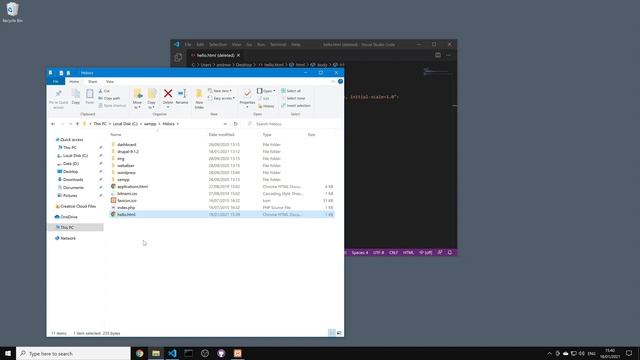
Task: Click the feedback icon in VS Code status bar
Action: click(440, 253)
